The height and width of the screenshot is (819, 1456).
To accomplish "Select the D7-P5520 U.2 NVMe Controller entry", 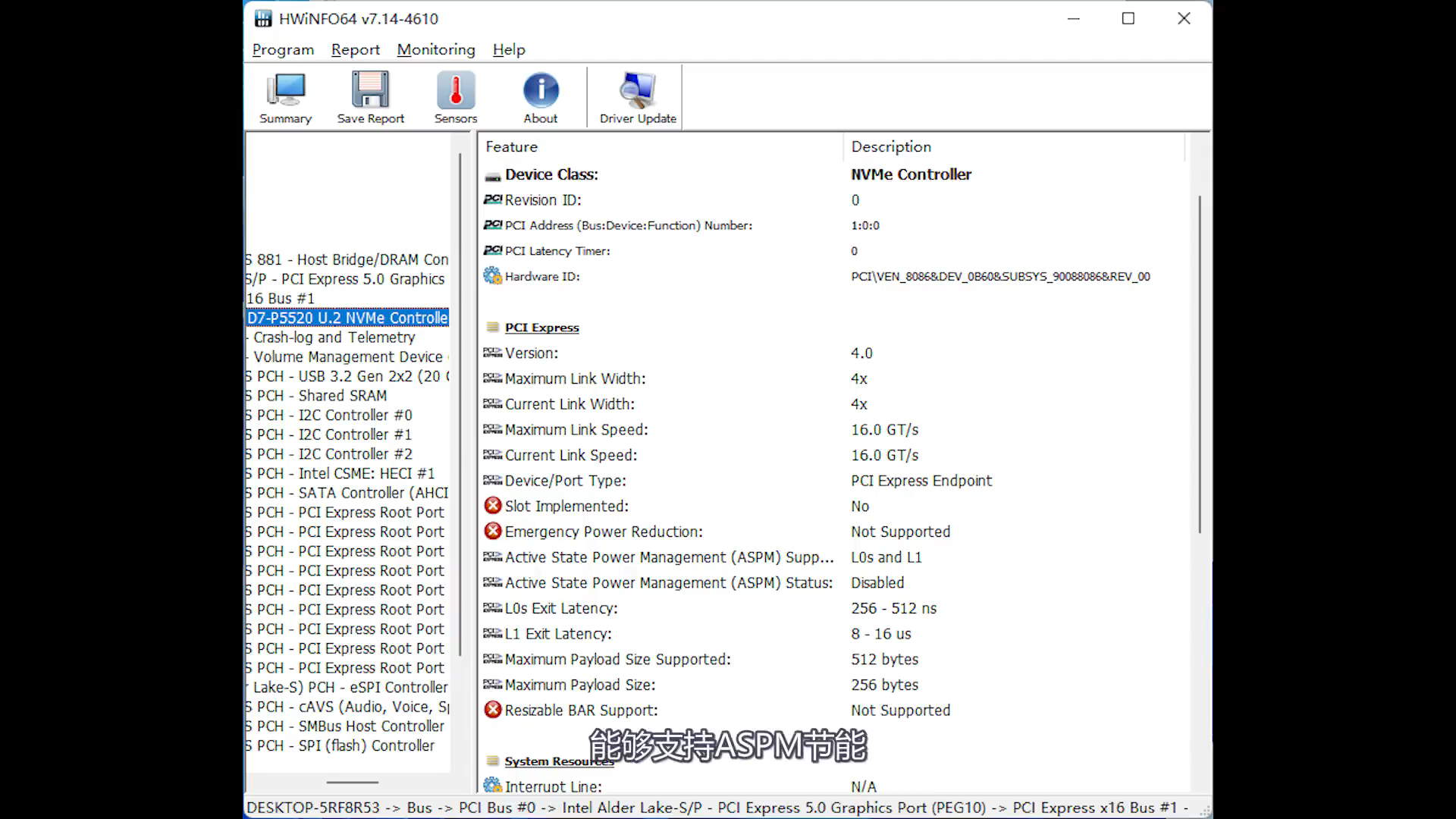I will pyautogui.click(x=347, y=317).
